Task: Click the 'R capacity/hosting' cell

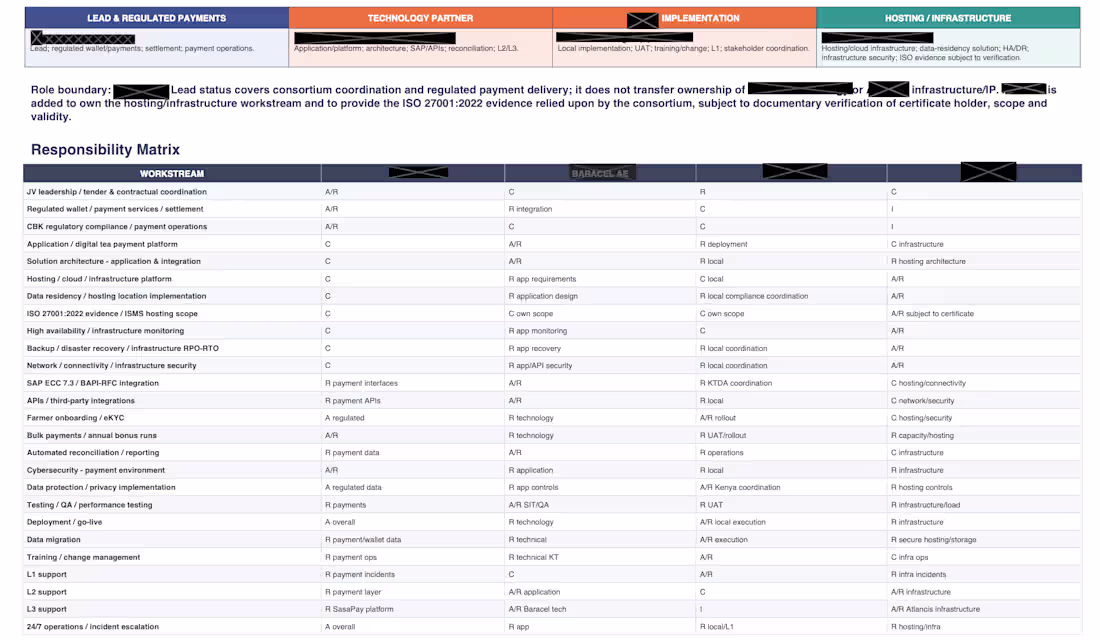Action: tap(923, 435)
